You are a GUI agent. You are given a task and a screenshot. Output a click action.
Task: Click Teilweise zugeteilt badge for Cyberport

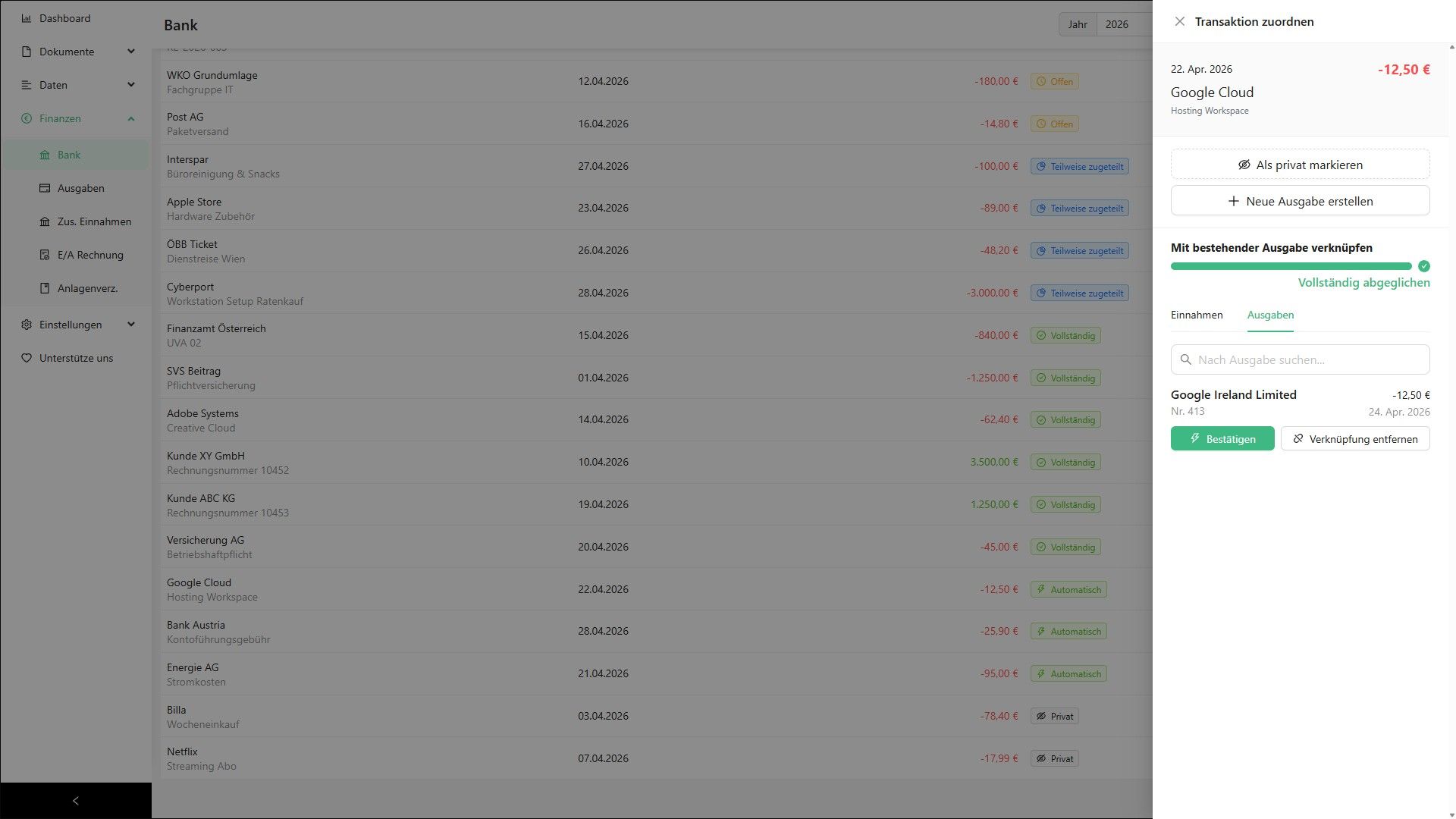[x=1079, y=293]
